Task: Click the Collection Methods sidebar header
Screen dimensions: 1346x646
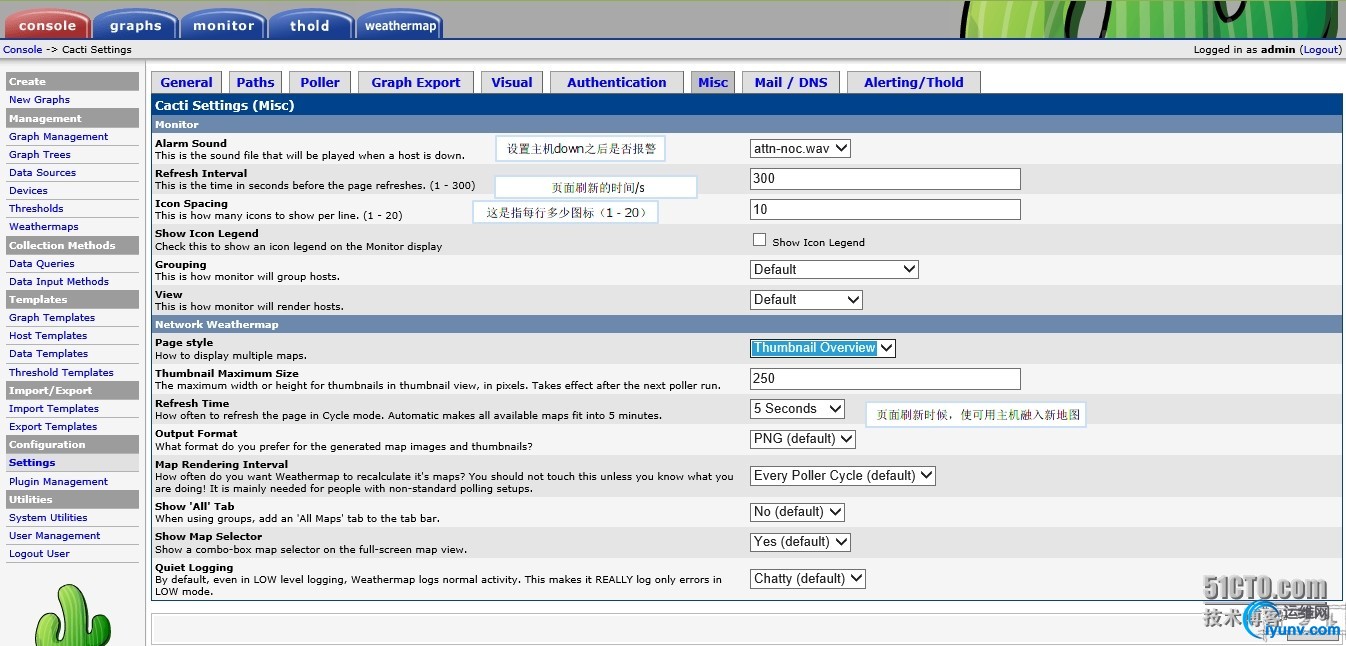Action: pos(72,246)
